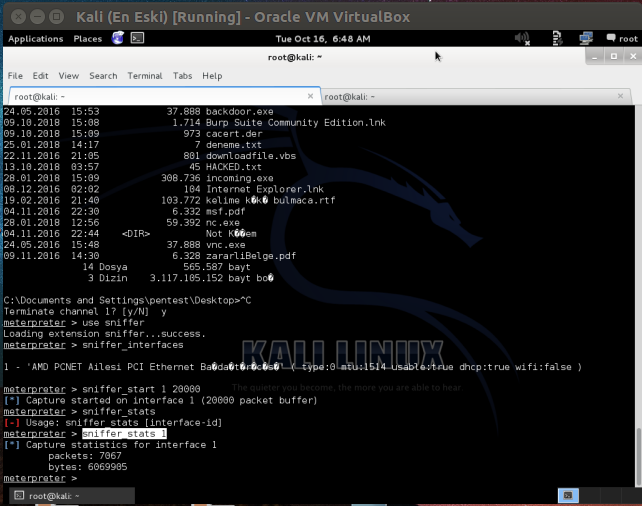Minimize the terminal window

click(x=595, y=56)
